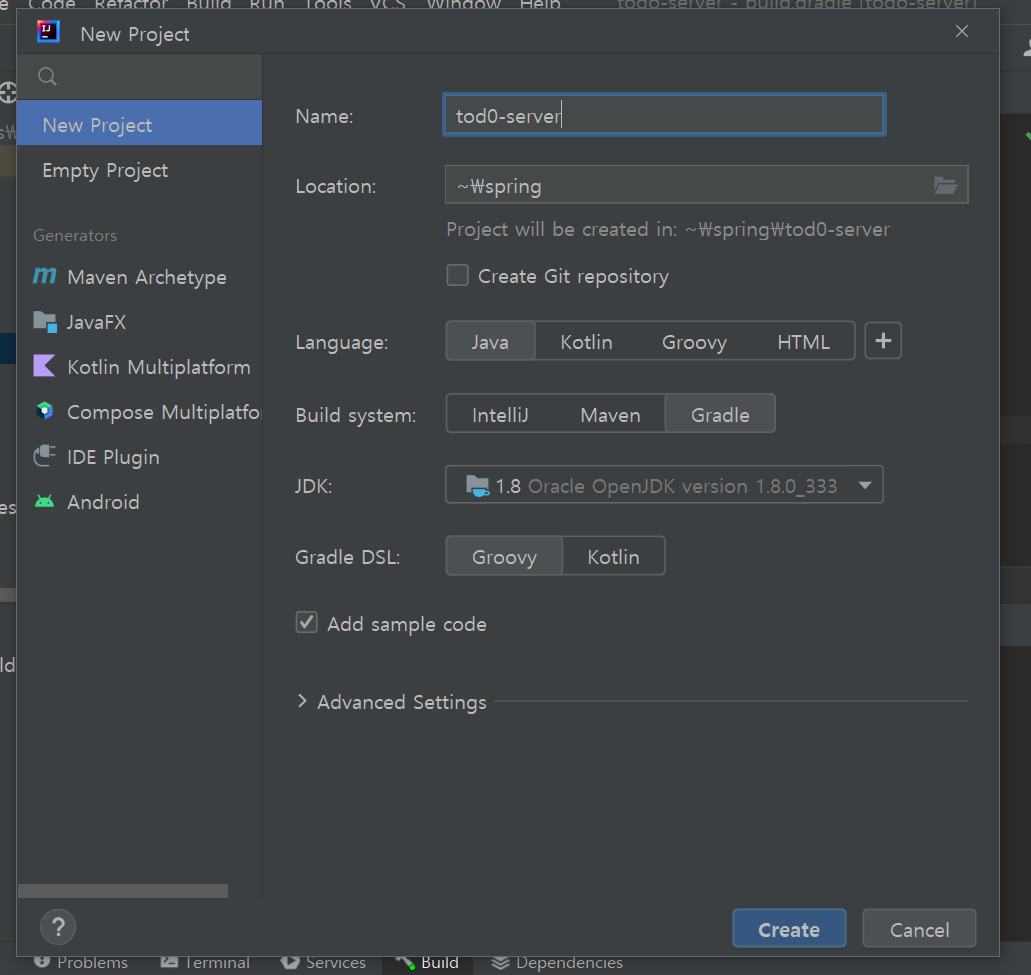The width and height of the screenshot is (1031, 975).
Task: Open the Tools menu in menu bar
Action: 327,5
